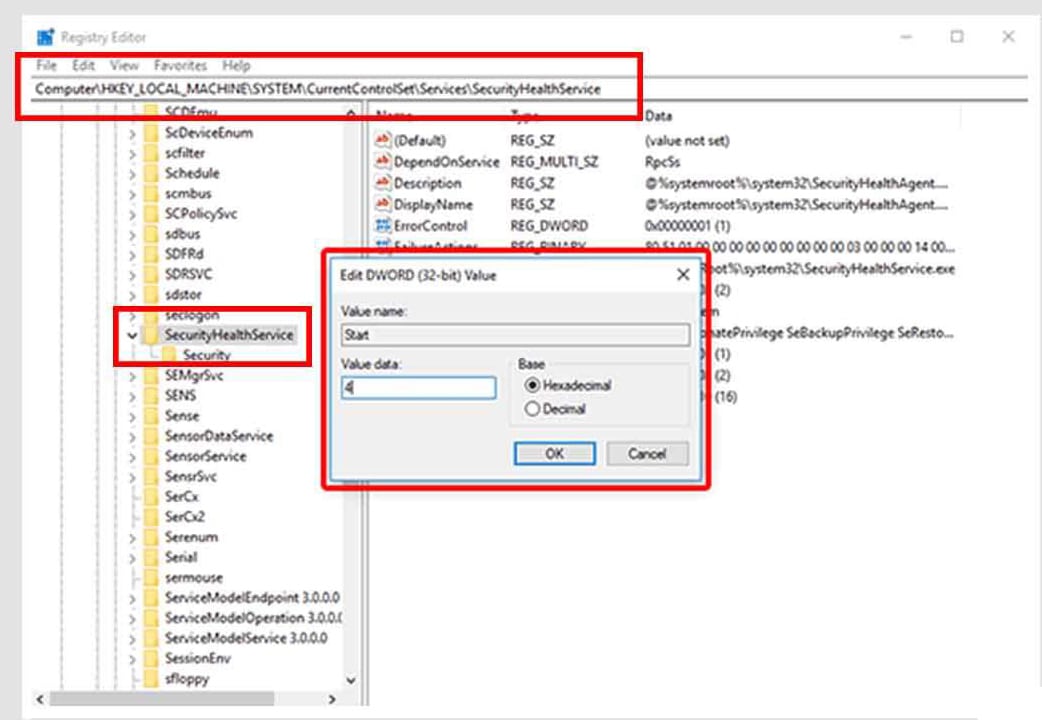The height and width of the screenshot is (720, 1042).
Task: Expand the SensorDataService key
Action: pyautogui.click(x=132, y=437)
